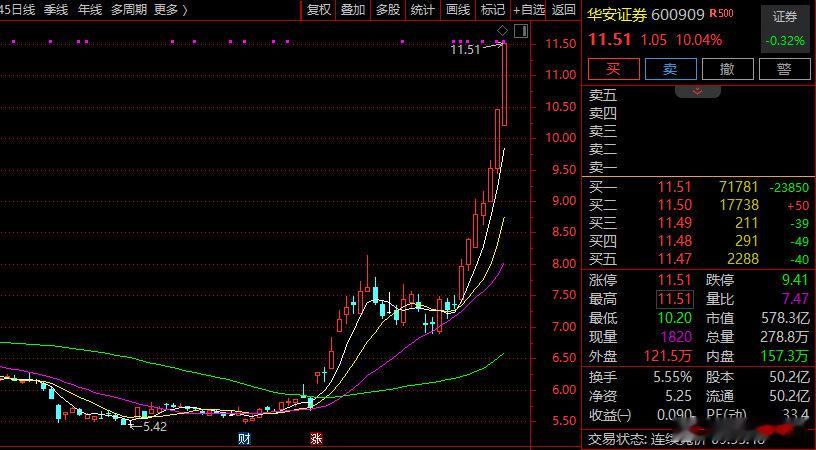Click the 警 alert button
This screenshot has height=450, width=816.
pyautogui.click(x=784, y=69)
